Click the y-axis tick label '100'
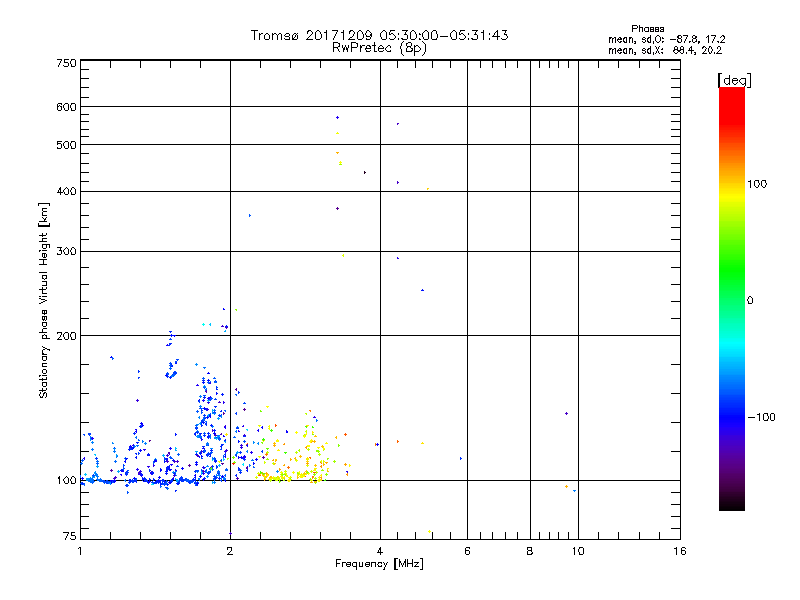 coord(67,481)
